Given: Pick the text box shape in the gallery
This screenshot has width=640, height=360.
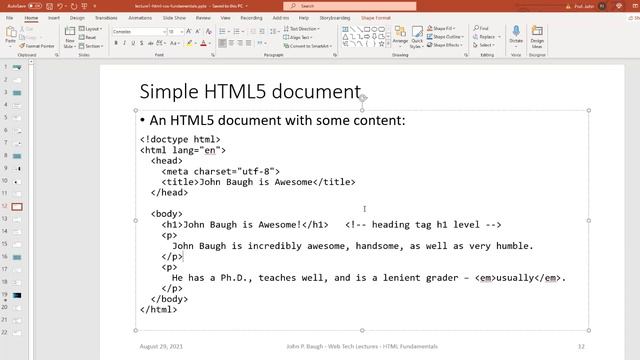Looking at the screenshot, I should (345, 29).
